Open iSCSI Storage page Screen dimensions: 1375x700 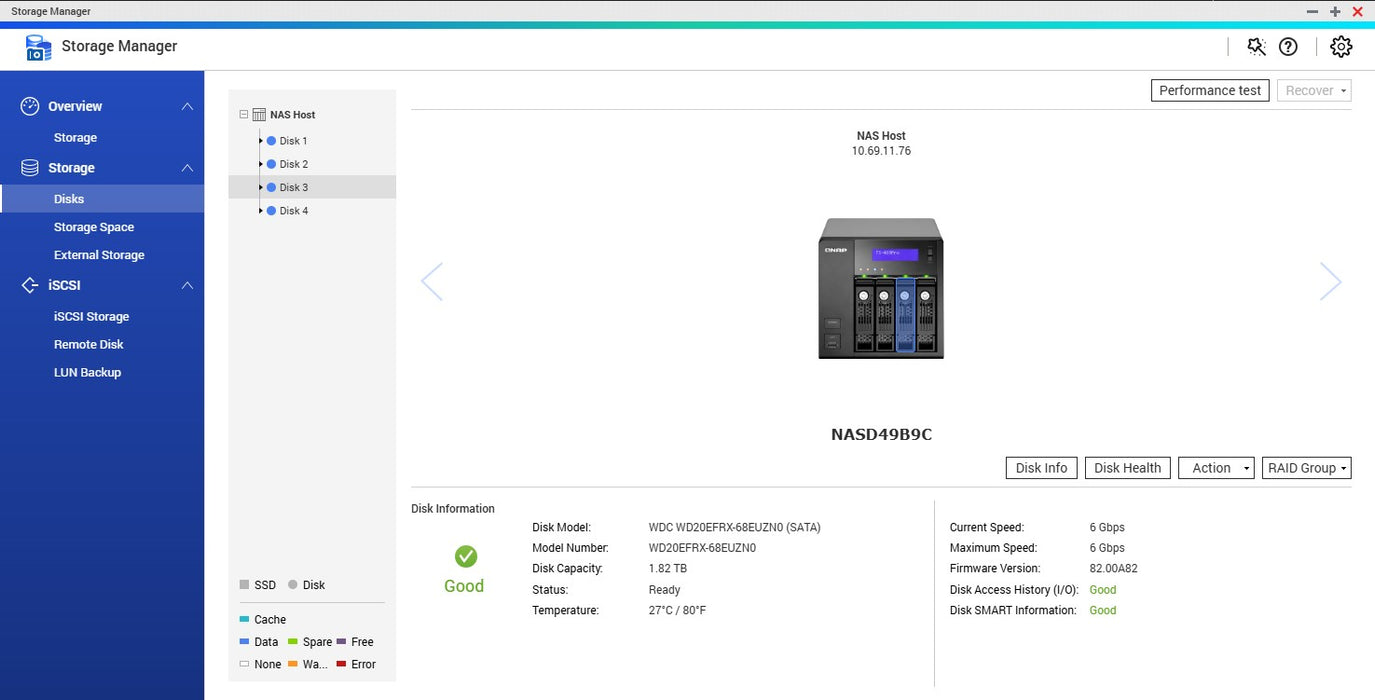point(91,317)
